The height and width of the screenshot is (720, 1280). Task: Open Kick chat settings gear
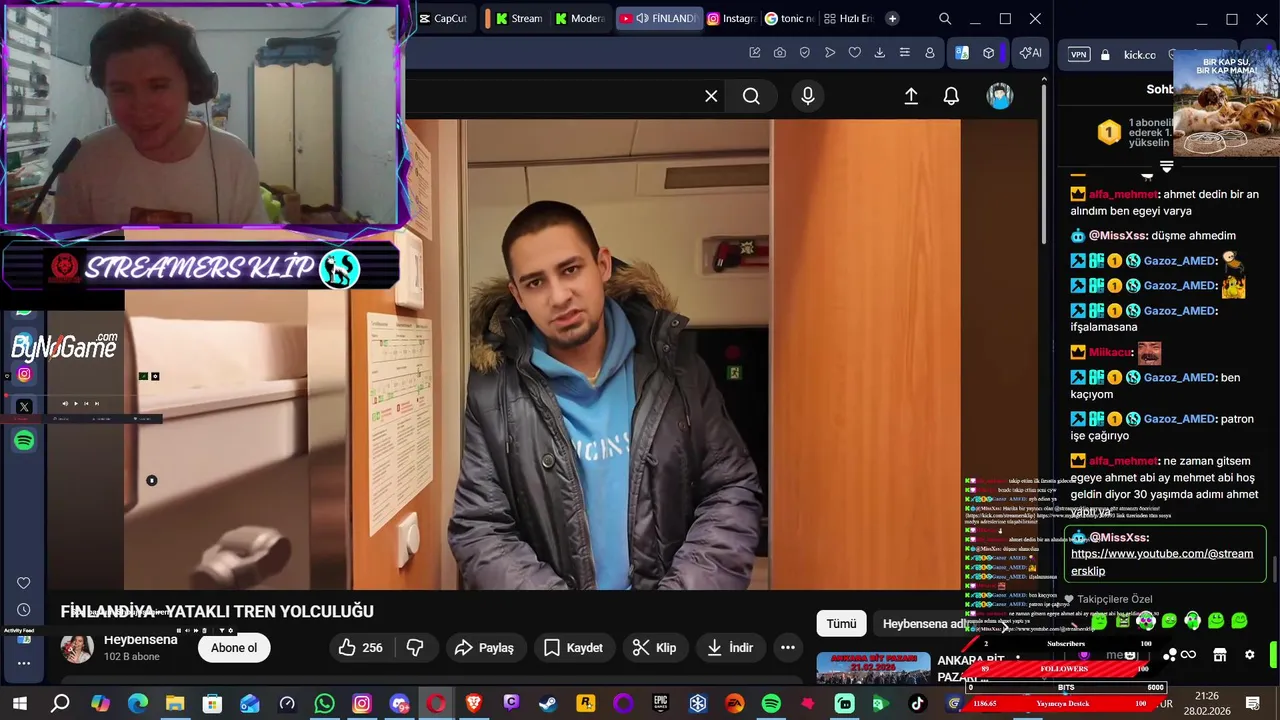coord(1249,655)
